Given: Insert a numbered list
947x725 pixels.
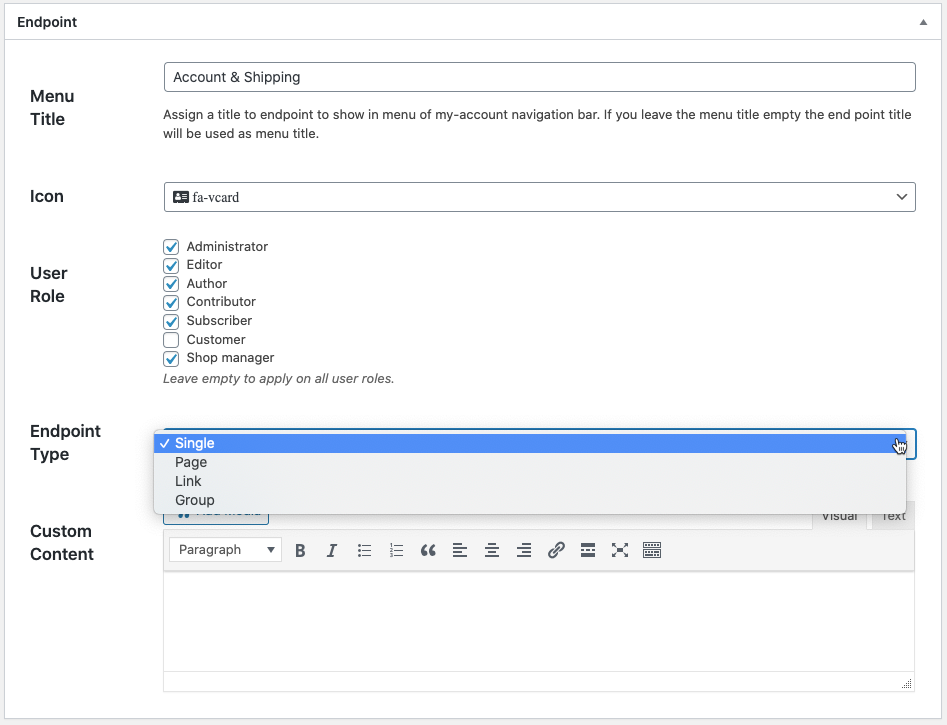Looking at the screenshot, I should tap(396, 549).
